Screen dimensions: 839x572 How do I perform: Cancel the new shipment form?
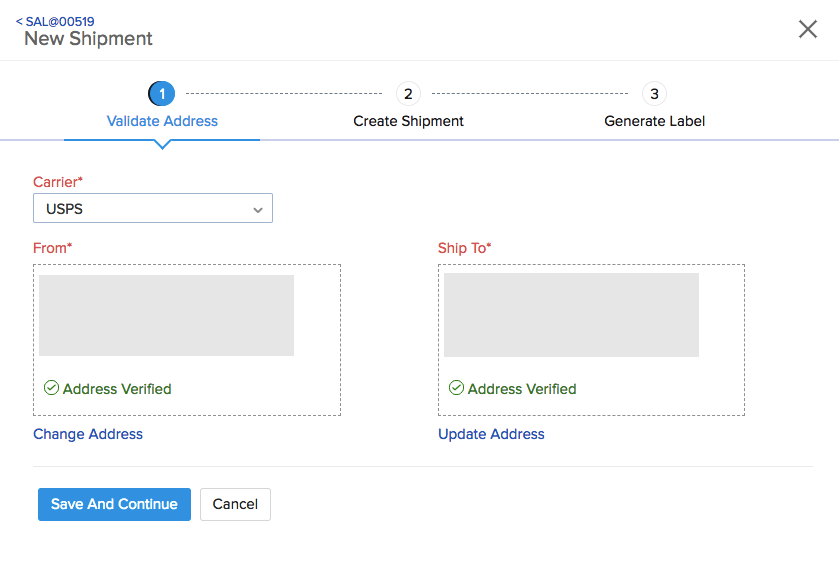click(235, 504)
